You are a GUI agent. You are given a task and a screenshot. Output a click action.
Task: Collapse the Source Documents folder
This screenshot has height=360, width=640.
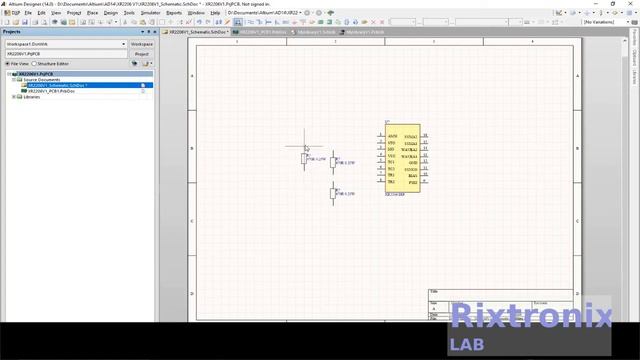(x=14, y=80)
